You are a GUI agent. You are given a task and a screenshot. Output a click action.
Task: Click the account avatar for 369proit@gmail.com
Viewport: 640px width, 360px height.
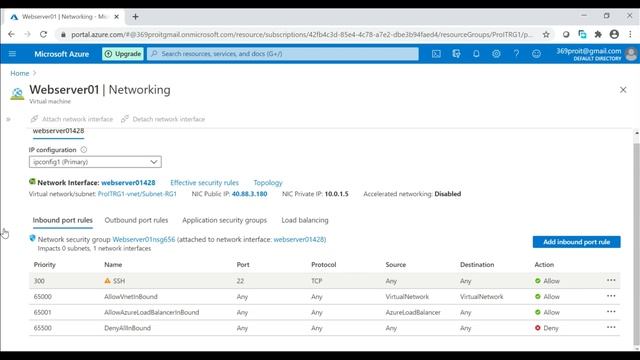pyautogui.click(x=631, y=54)
